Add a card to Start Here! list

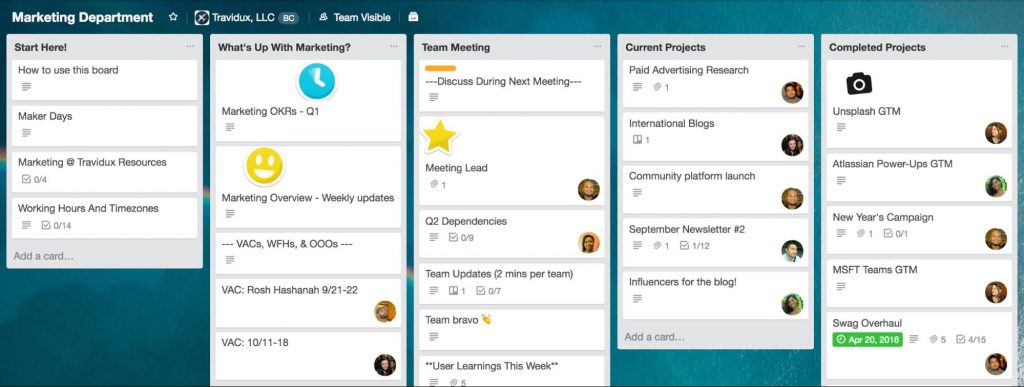(x=44, y=256)
